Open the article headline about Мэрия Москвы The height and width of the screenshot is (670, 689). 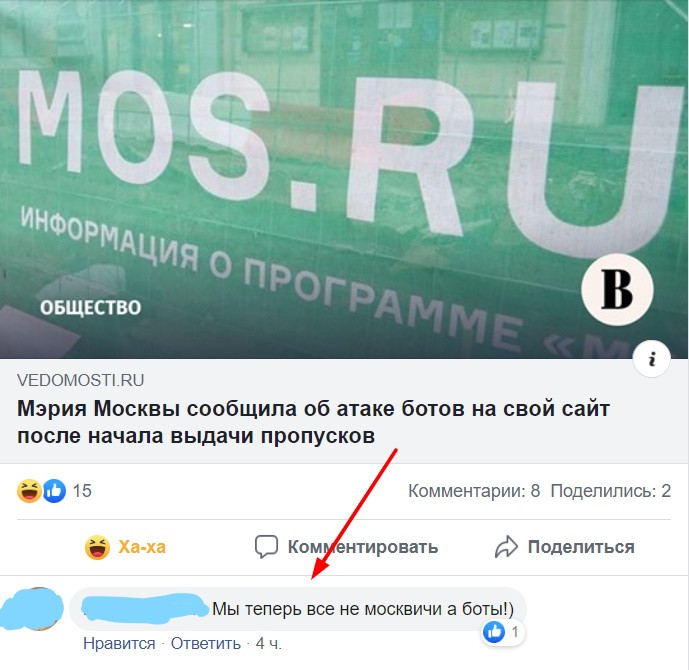coord(313,422)
